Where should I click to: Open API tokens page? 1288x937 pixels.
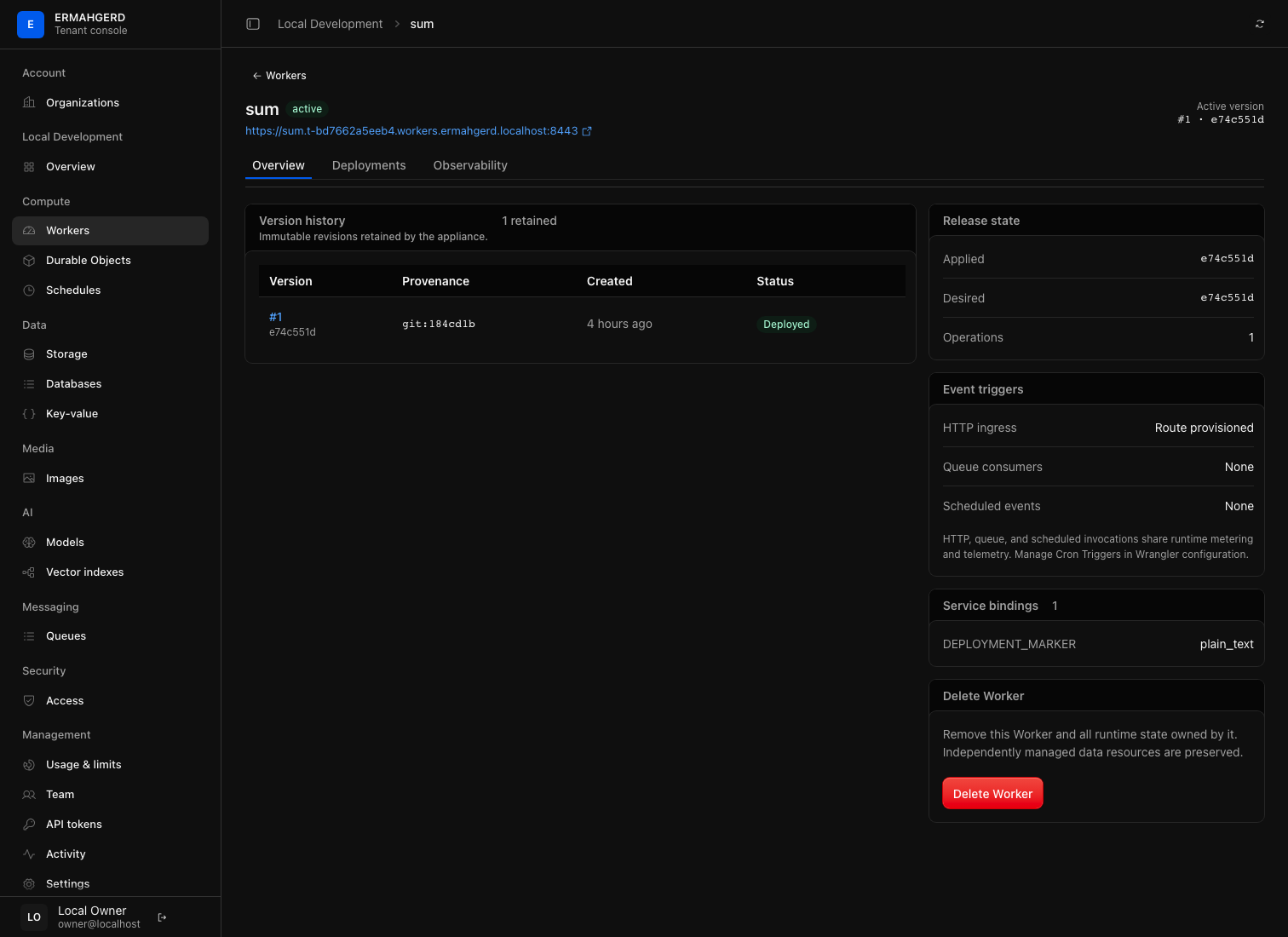click(x=111, y=825)
